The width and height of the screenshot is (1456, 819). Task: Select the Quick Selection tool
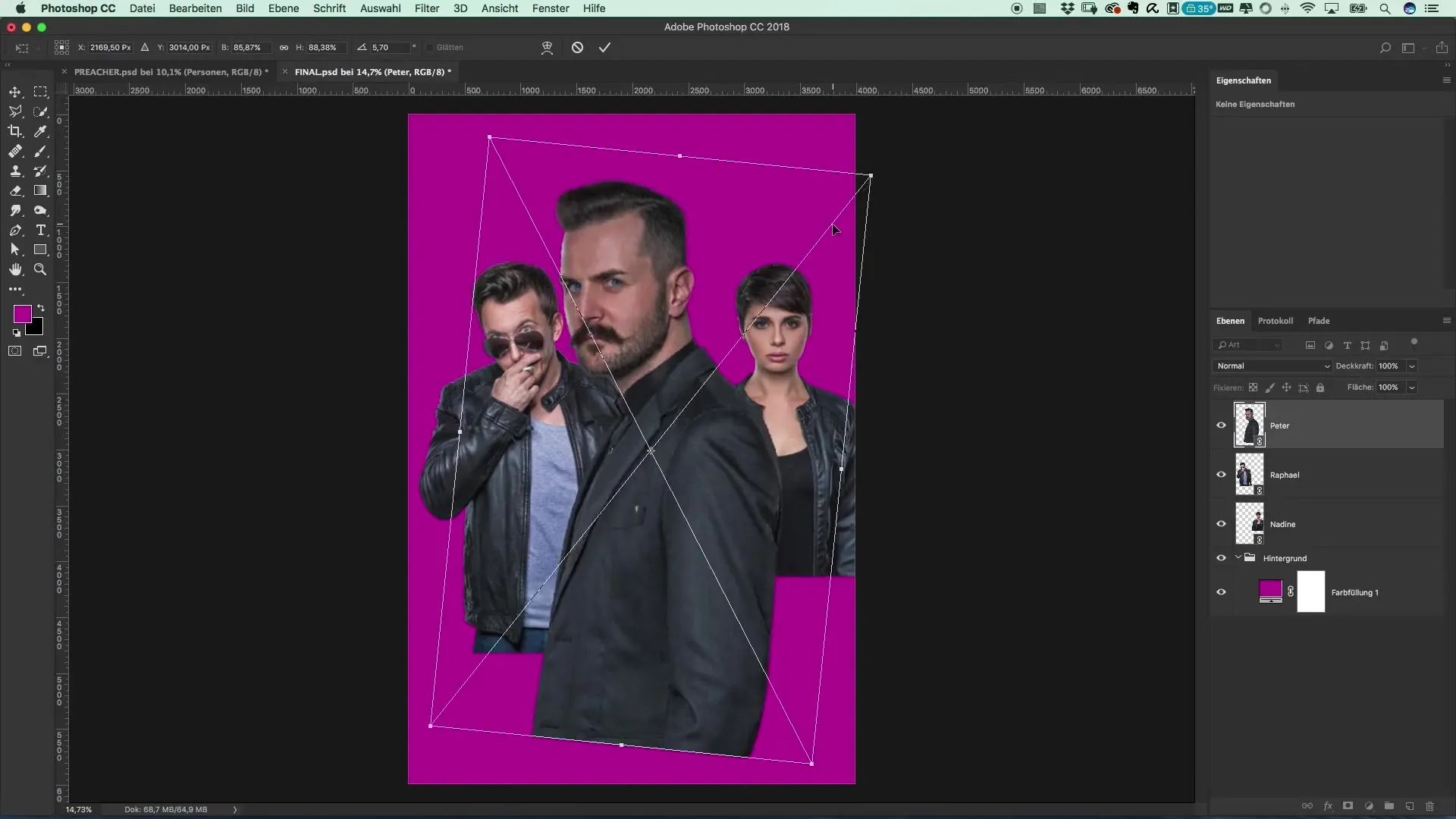pos(41,111)
